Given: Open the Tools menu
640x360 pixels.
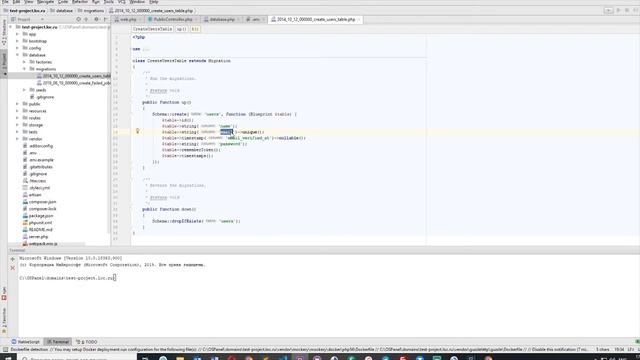Looking at the screenshot, I should [109, 2].
